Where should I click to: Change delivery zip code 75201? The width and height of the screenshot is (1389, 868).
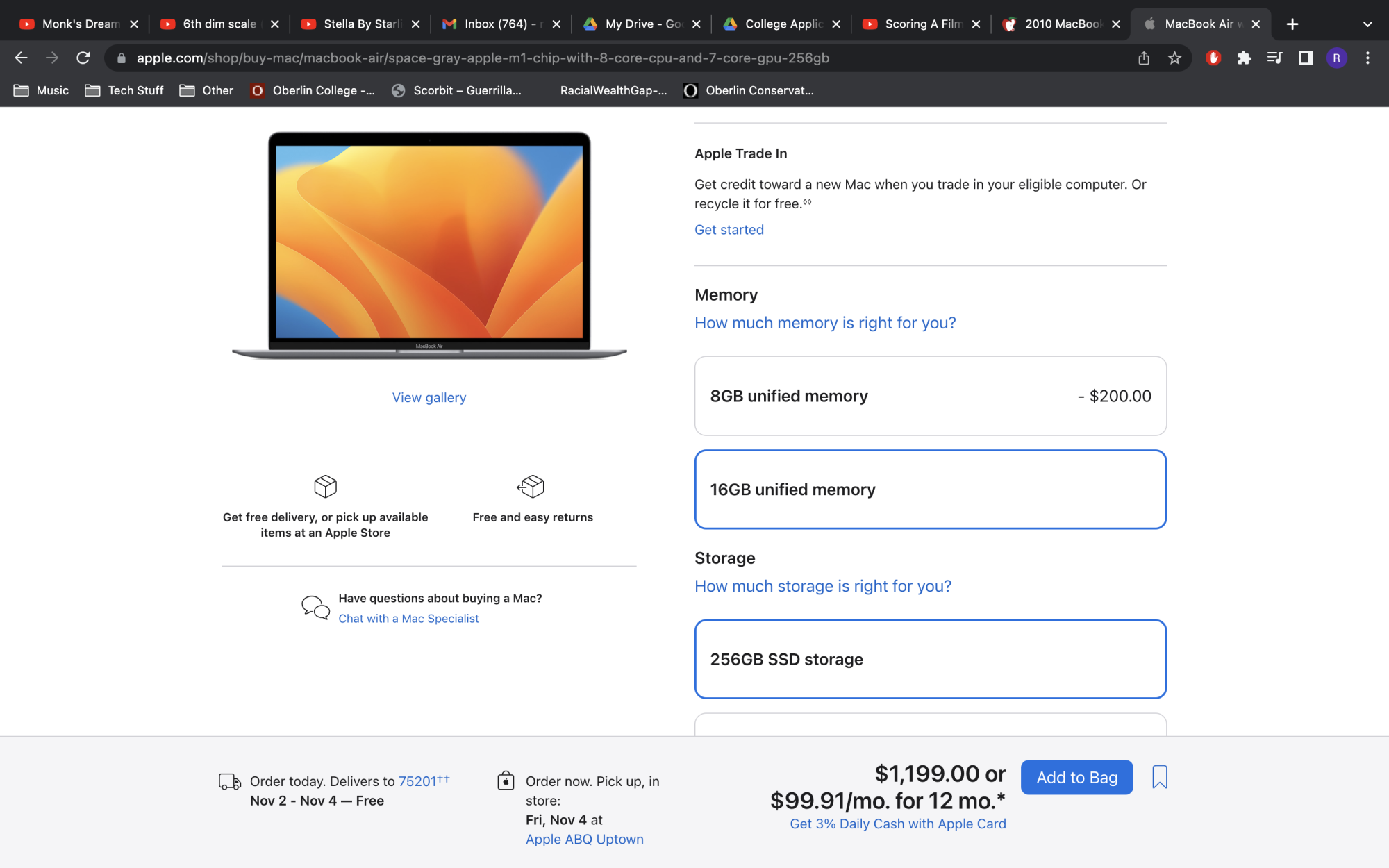coord(424,781)
